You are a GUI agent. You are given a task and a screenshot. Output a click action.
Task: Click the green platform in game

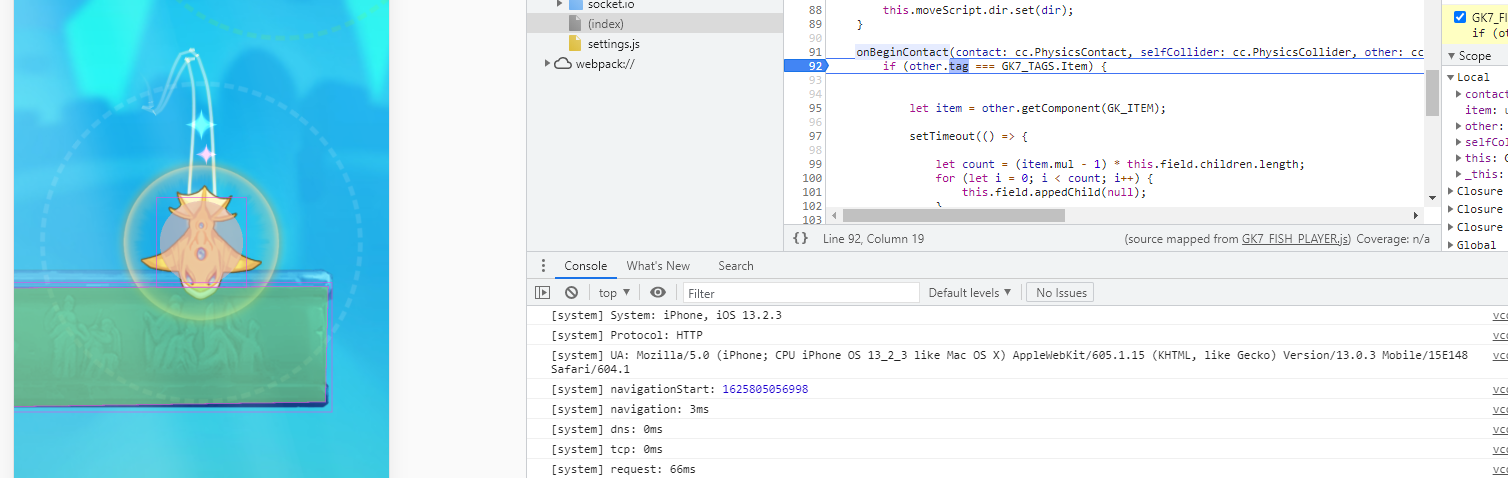[x=172, y=345]
